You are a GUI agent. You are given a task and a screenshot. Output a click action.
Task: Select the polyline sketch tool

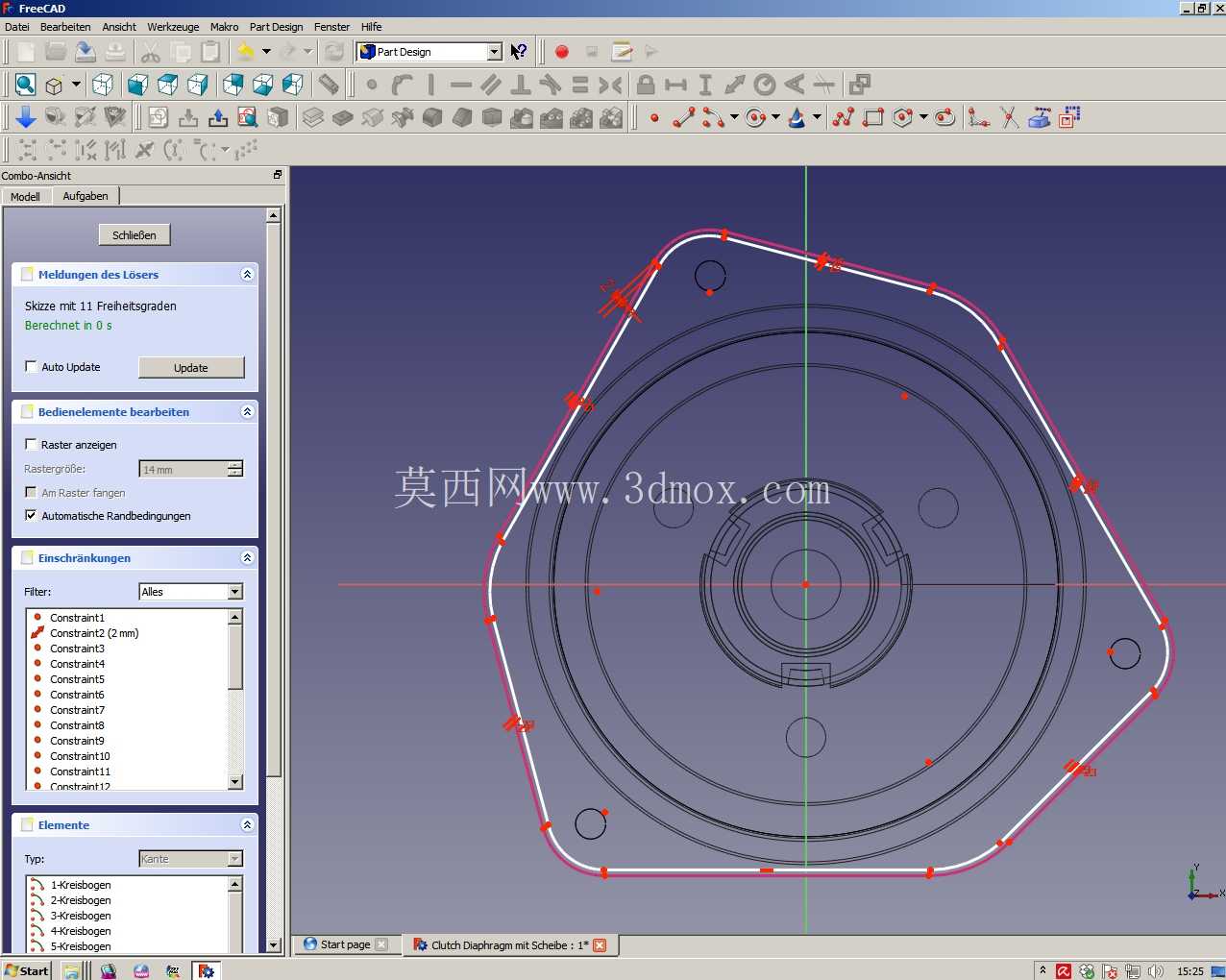(843, 117)
